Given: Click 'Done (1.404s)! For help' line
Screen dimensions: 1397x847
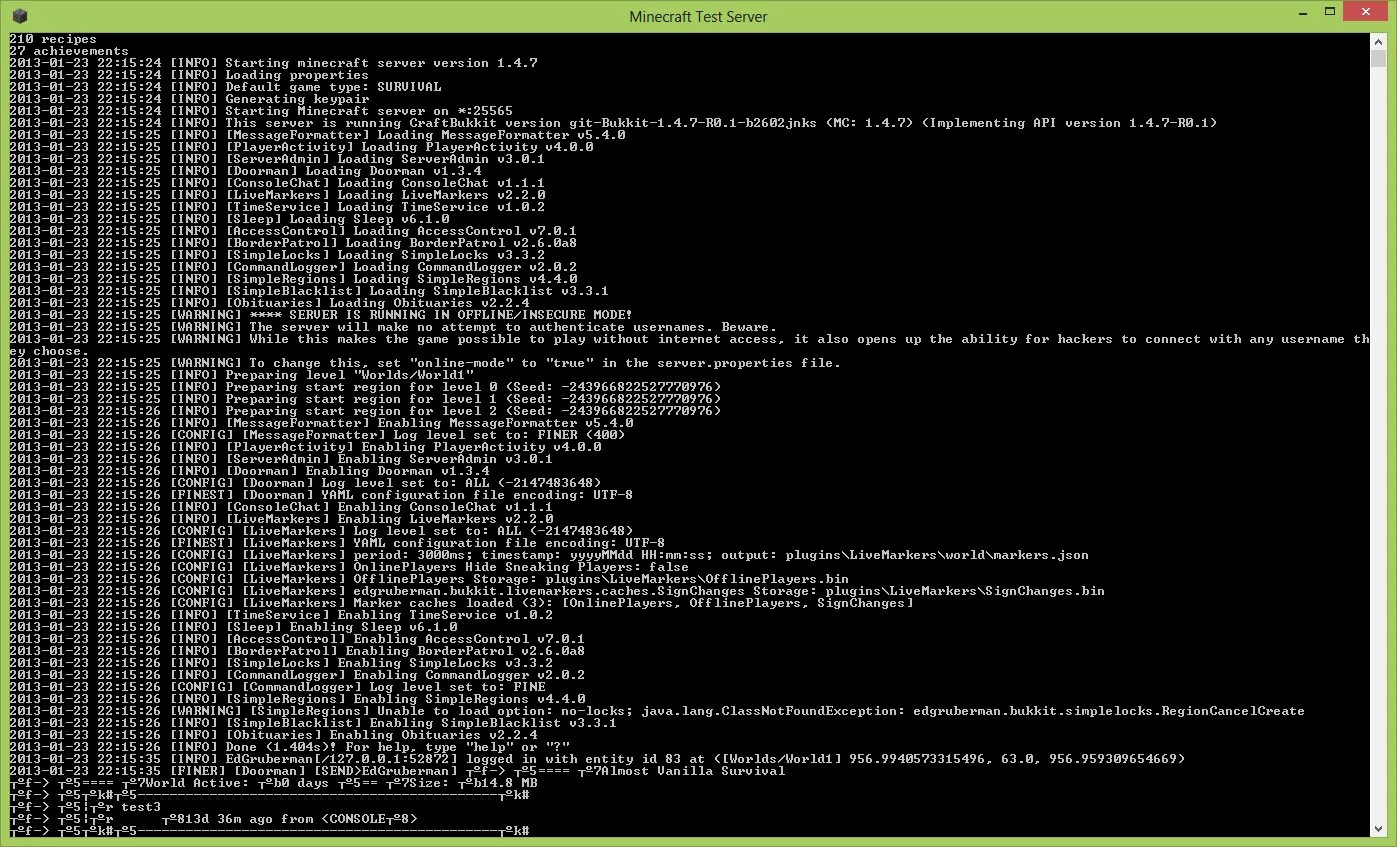Looking at the screenshot, I should click(290, 747).
